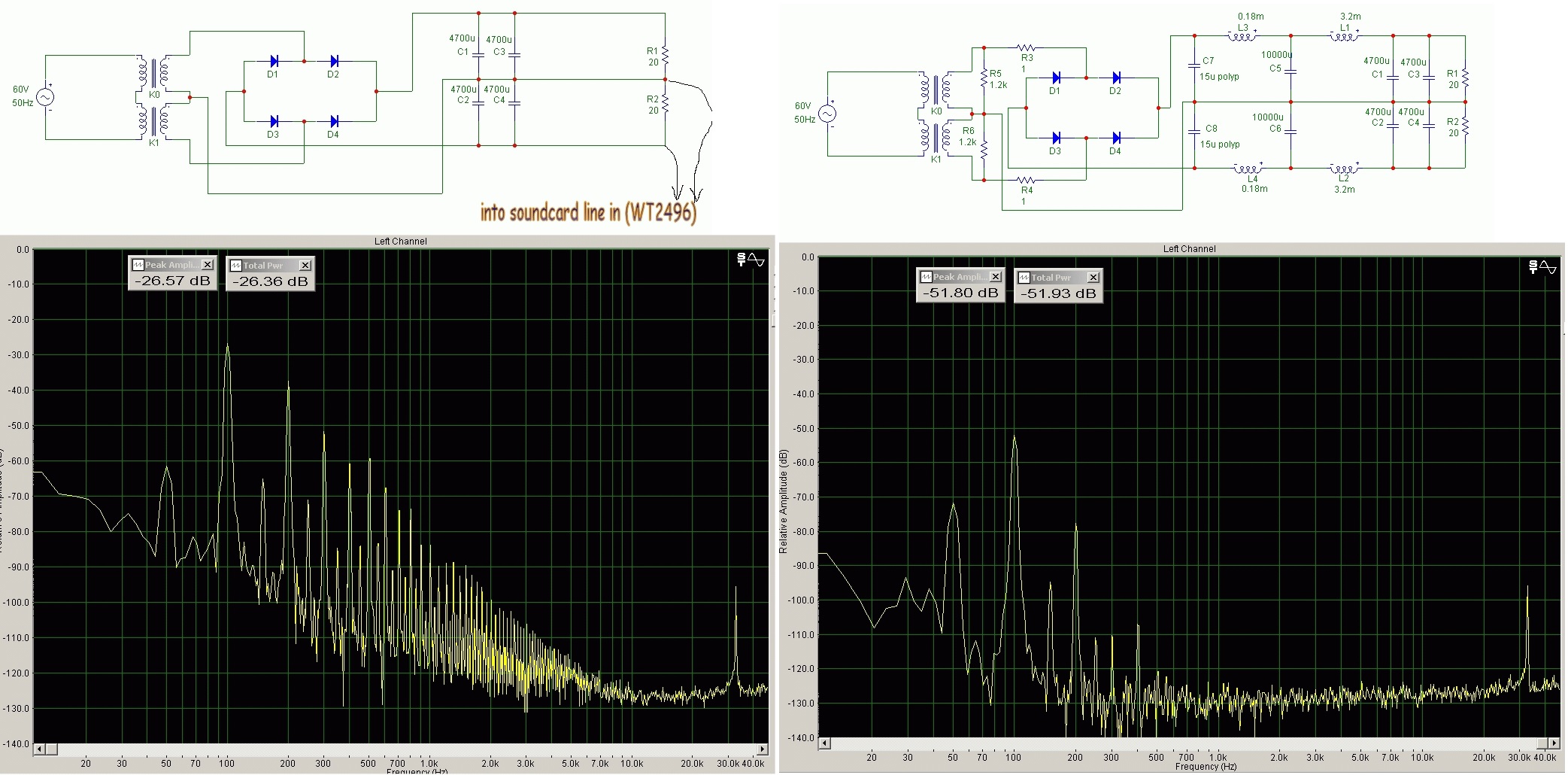
Task: Click the icon on the -26.57 dB Peak Amplitude window
Action: (138, 265)
